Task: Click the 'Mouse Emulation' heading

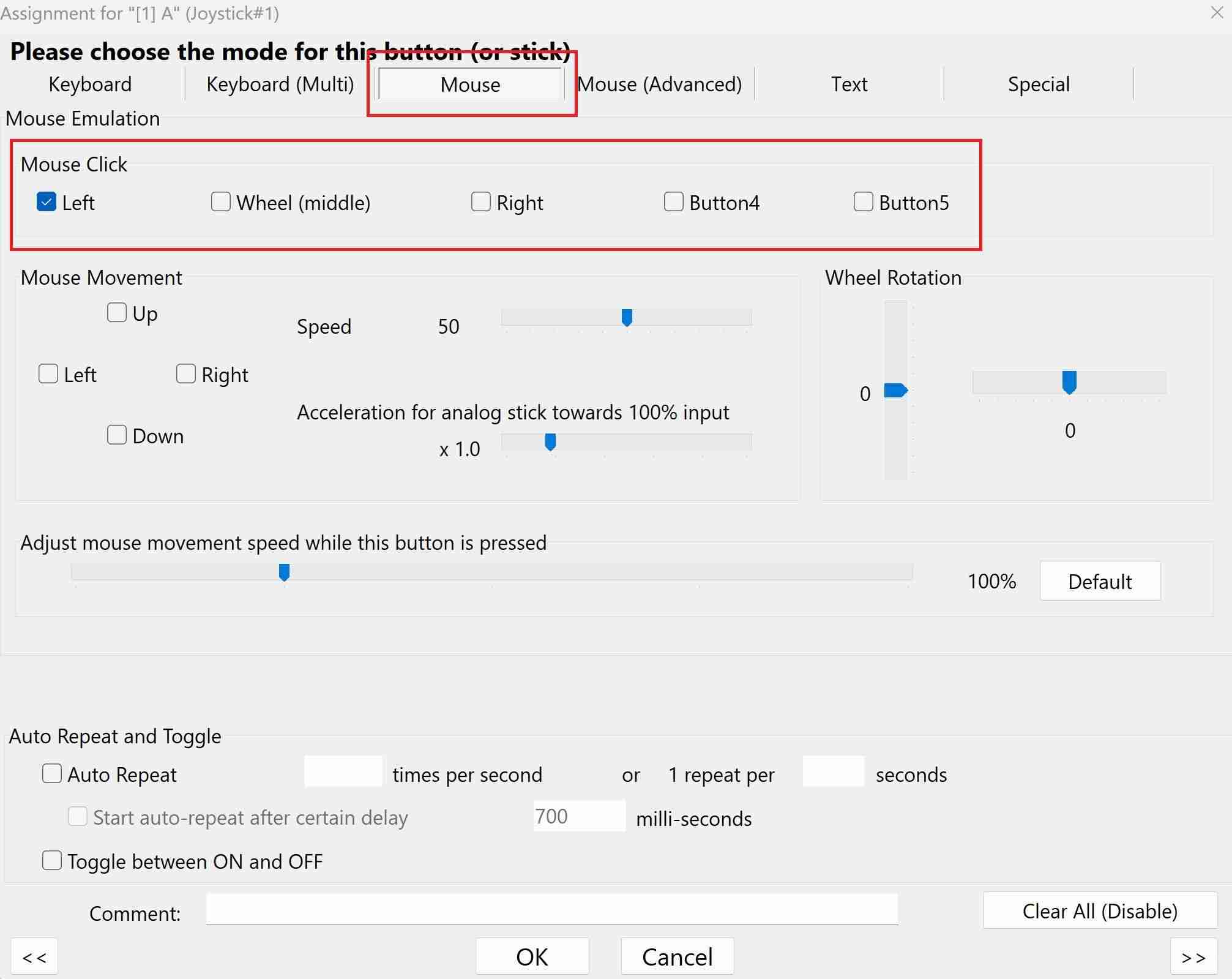Action: click(83, 118)
